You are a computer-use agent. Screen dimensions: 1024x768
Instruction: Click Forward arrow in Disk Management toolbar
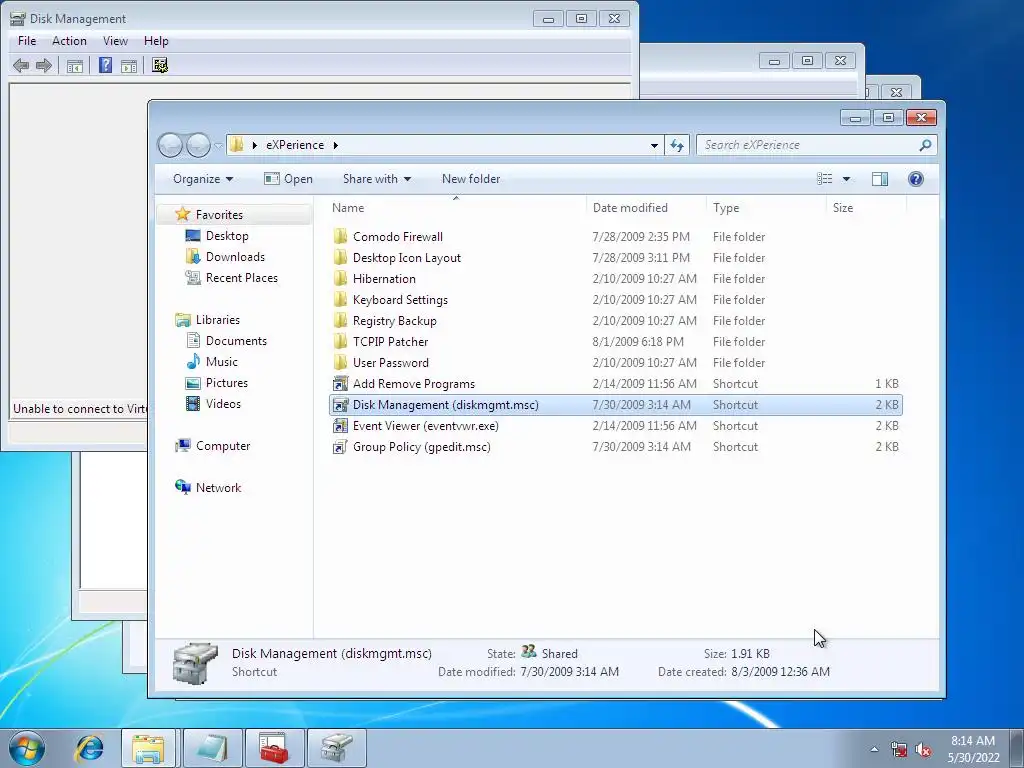click(44, 65)
